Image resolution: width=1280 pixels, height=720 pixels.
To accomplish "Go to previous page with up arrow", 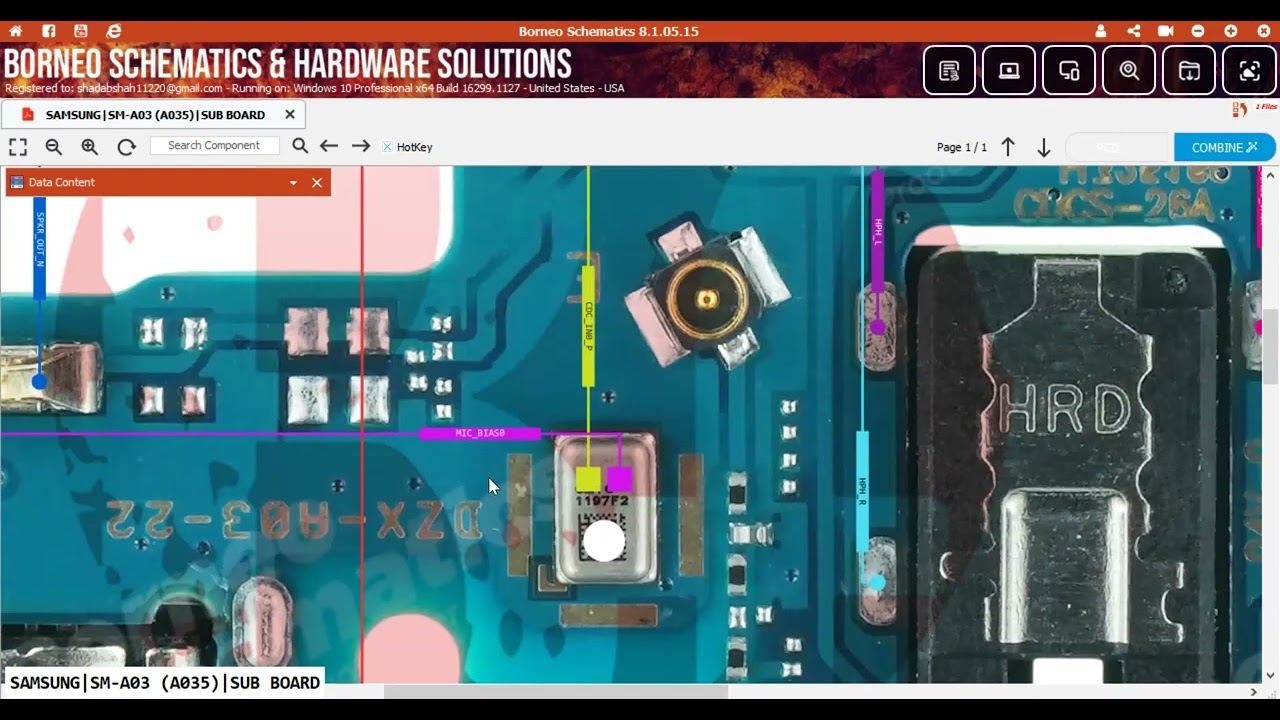I will [1008, 147].
